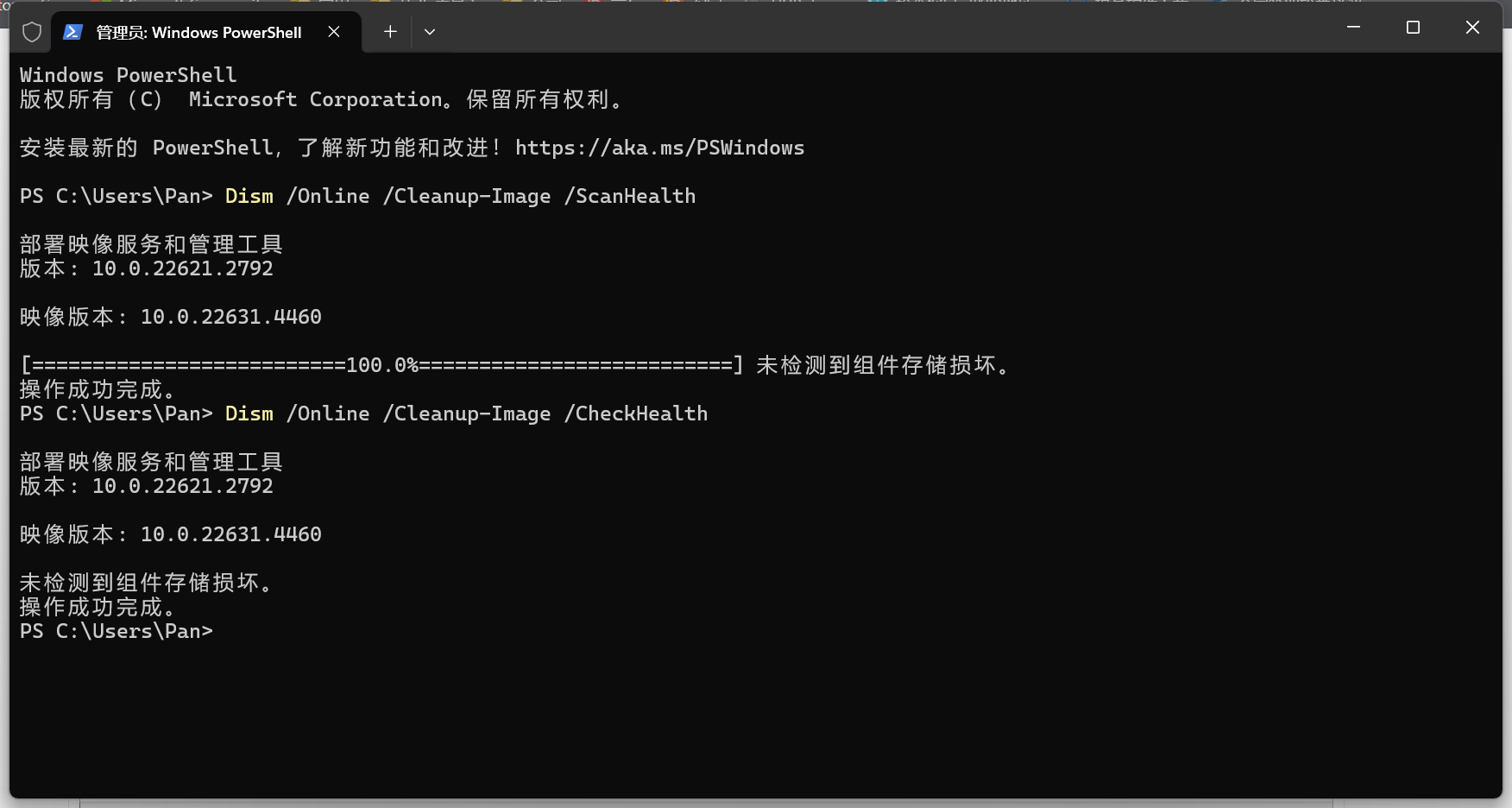Click the /ScanHealth parameter text
The image size is (1512, 808).
(x=630, y=196)
